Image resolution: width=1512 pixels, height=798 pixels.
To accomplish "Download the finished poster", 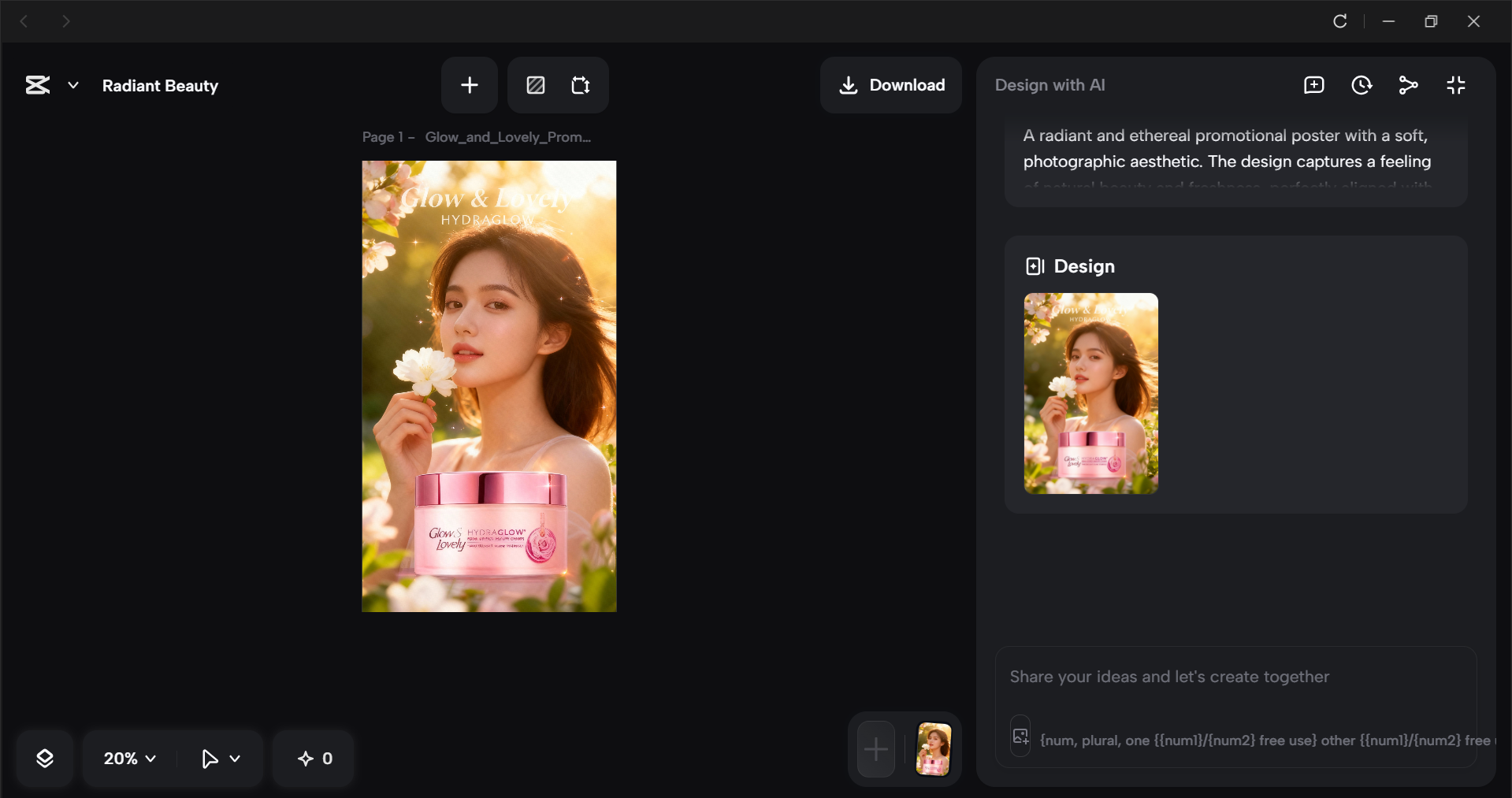I will (890, 84).
